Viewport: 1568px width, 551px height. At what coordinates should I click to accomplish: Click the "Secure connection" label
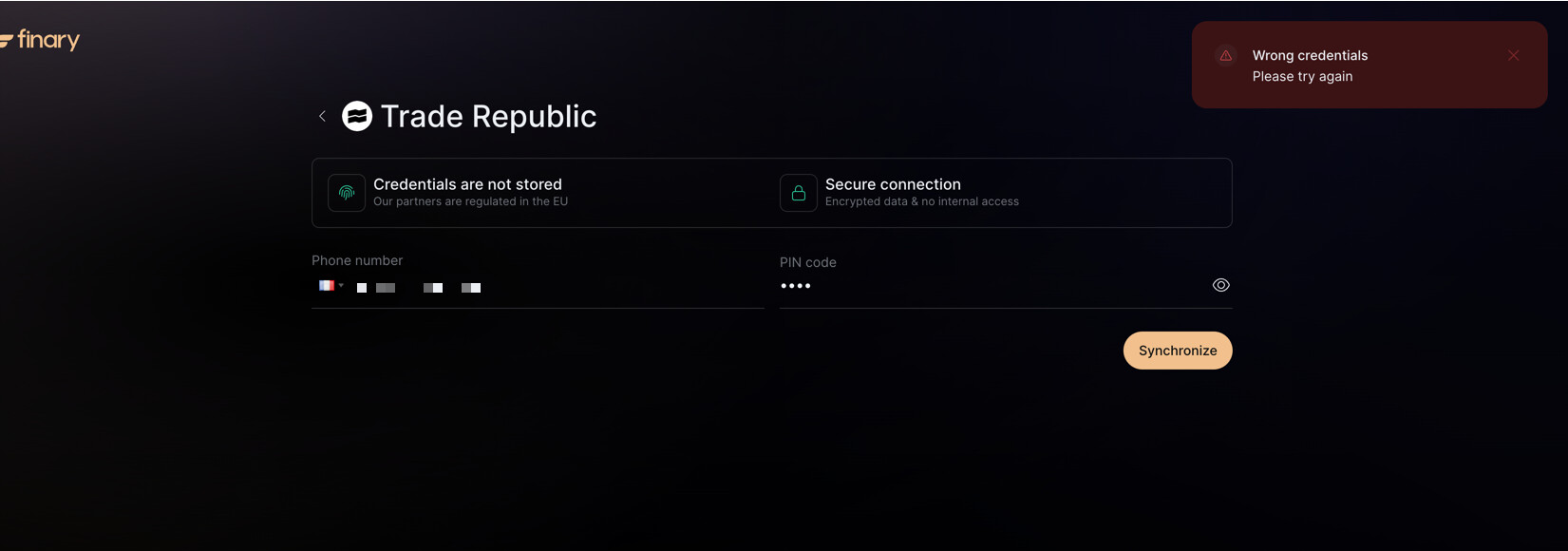pyautogui.click(x=893, y=184)
